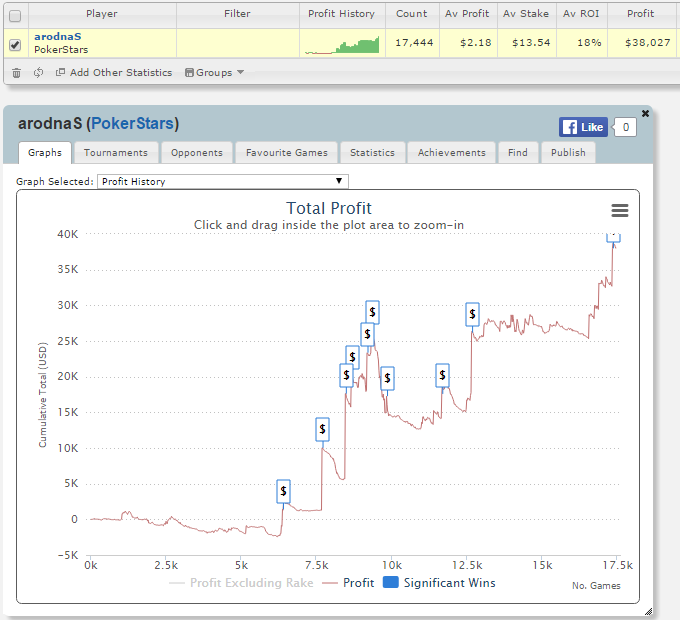Open the Find tab
Screen dimensions: 680x620
pos(518,153)
